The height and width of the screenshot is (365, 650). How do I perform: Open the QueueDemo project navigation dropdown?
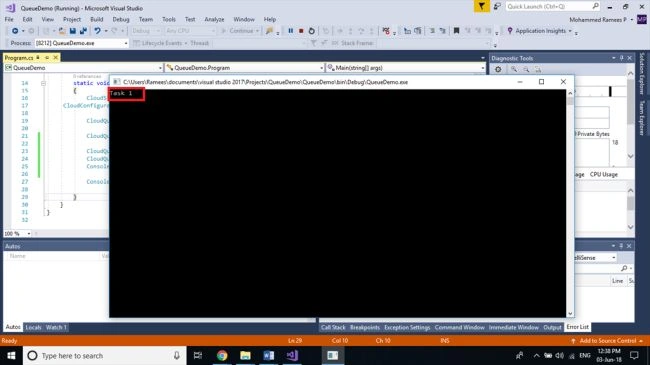point(83,68)
